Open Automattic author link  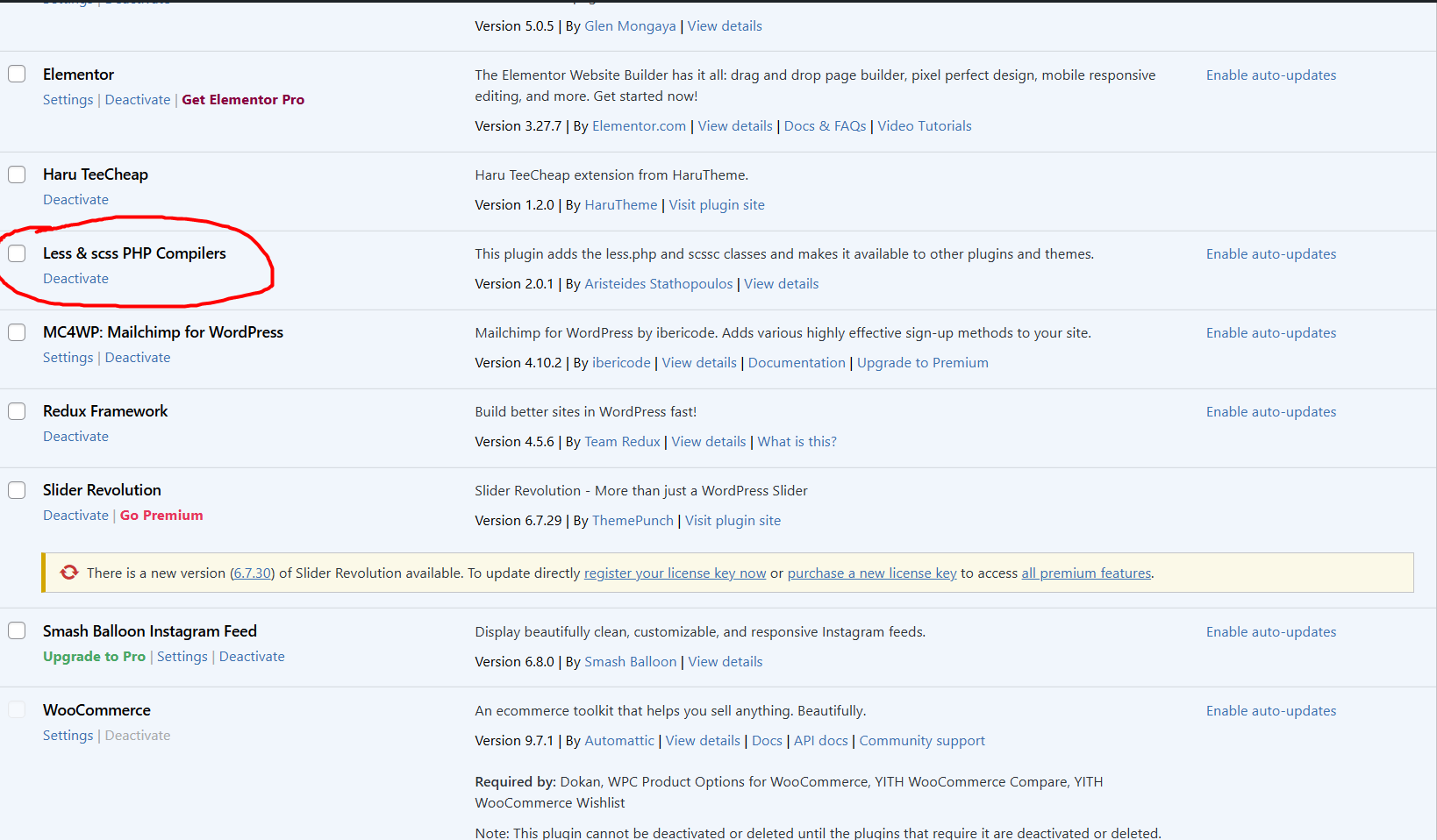click(619, 740)
